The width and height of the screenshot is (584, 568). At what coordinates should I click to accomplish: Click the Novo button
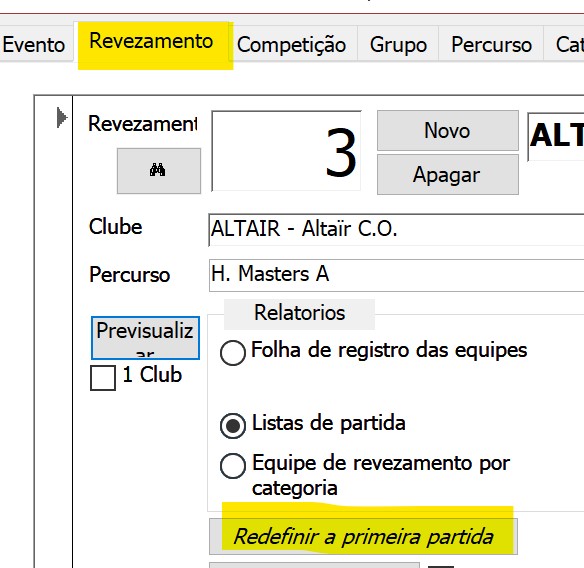448,130
